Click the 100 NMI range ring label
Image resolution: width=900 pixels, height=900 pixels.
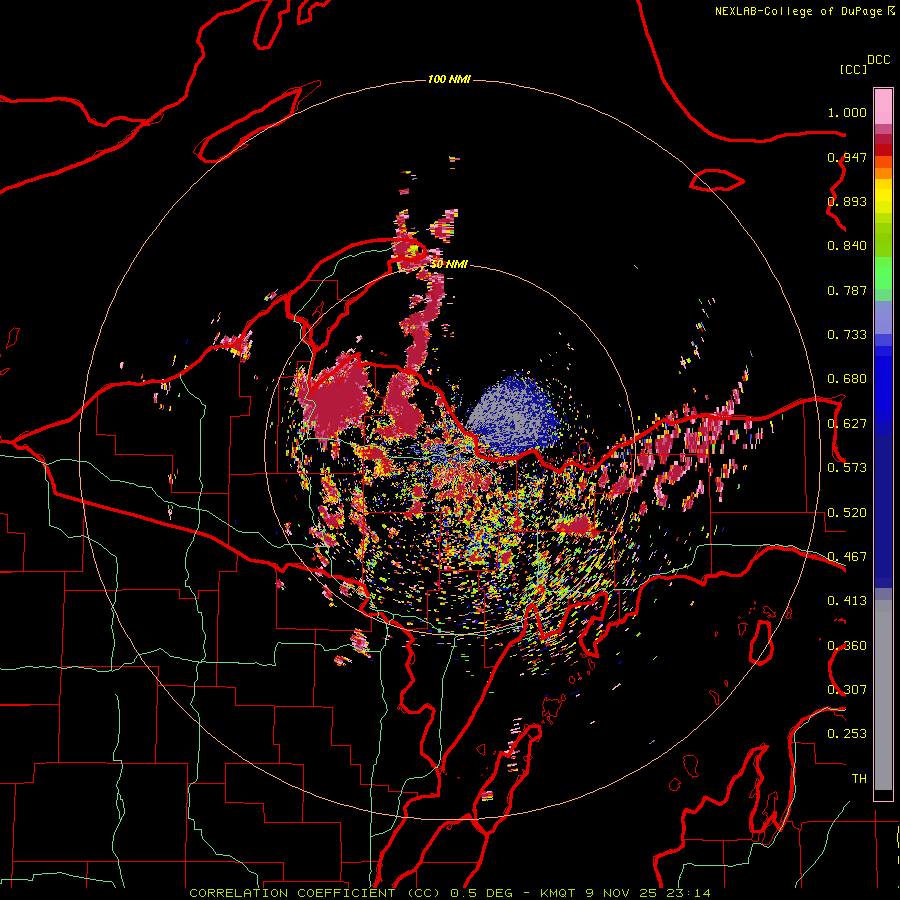pos(449,79)
